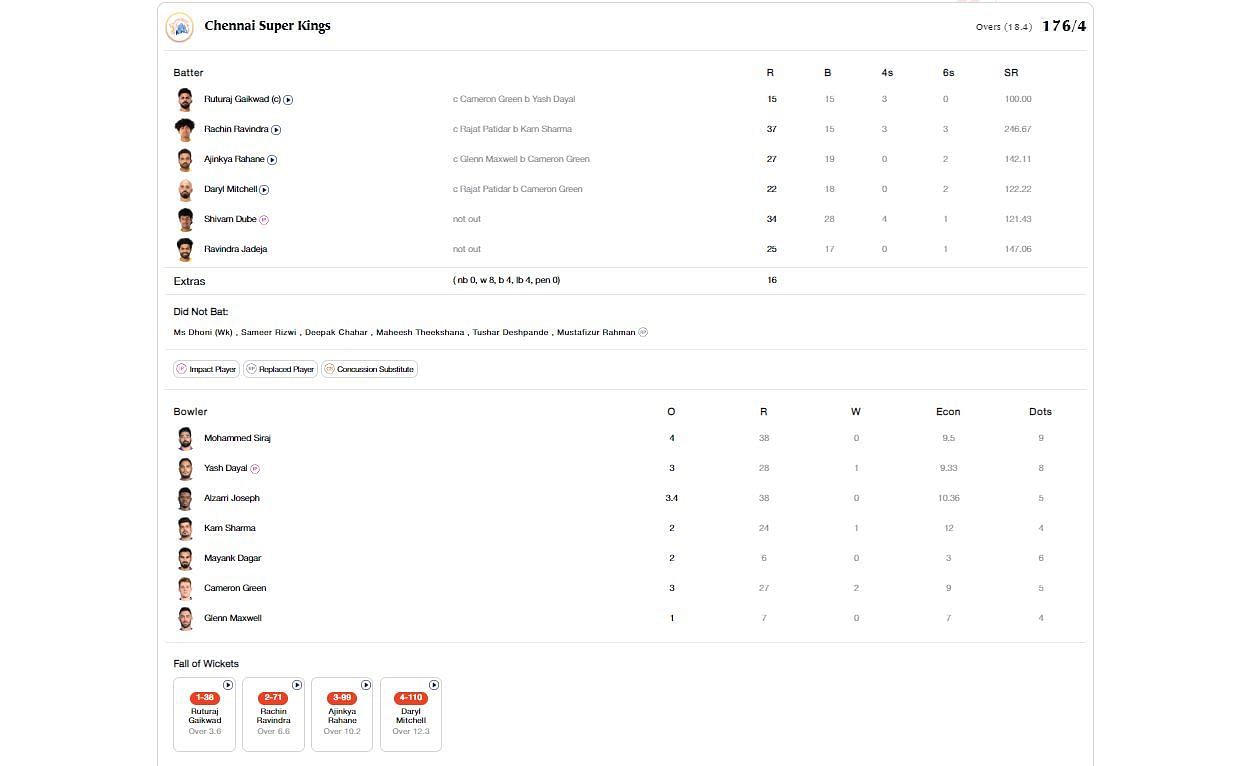Open Ravindra Jadeja batter name
Image resolution: width=1252 pixels, height=766 pixels.
(x=235, y=250)
